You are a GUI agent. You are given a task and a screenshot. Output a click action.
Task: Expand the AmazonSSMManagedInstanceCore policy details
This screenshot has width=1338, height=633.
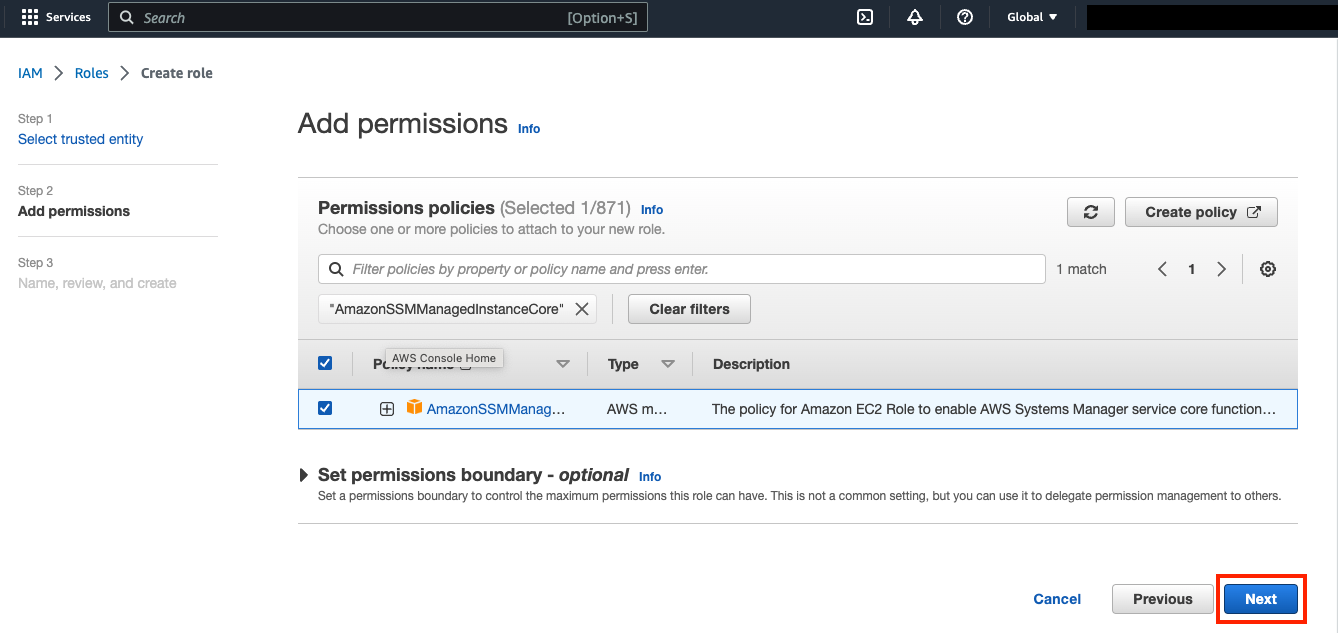click(x=387, y=409)
